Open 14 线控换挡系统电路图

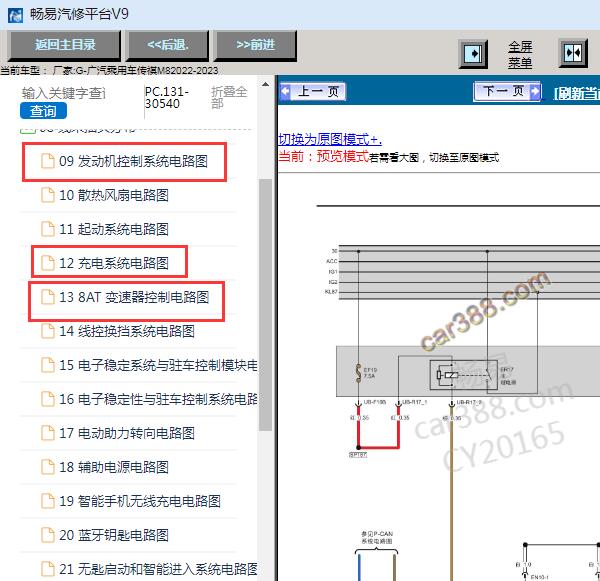click(x=127, y=331)
